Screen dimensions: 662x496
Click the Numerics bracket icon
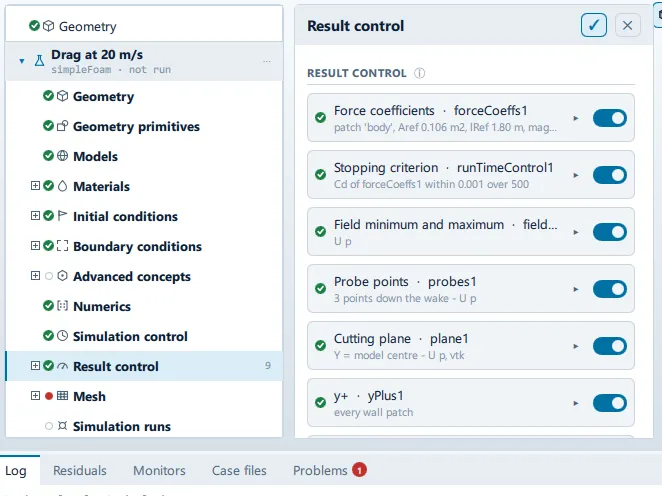tap(62, 306)
